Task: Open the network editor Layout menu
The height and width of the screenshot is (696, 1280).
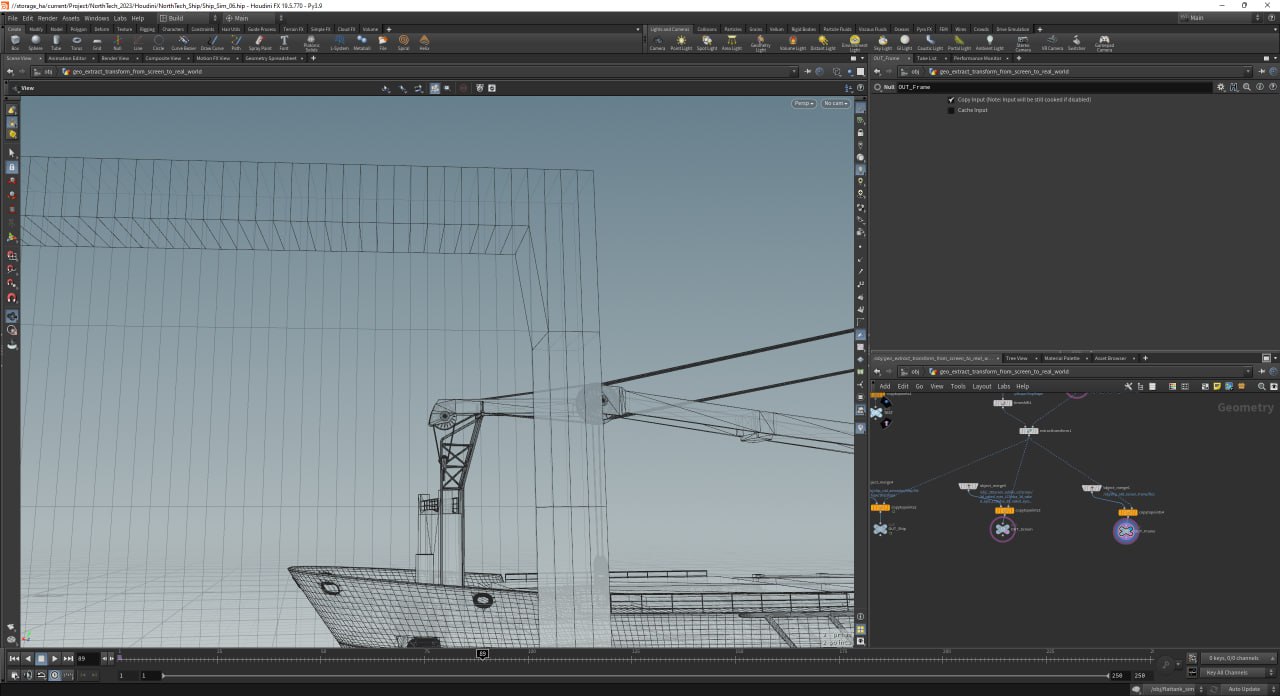Action: [981, 386]
